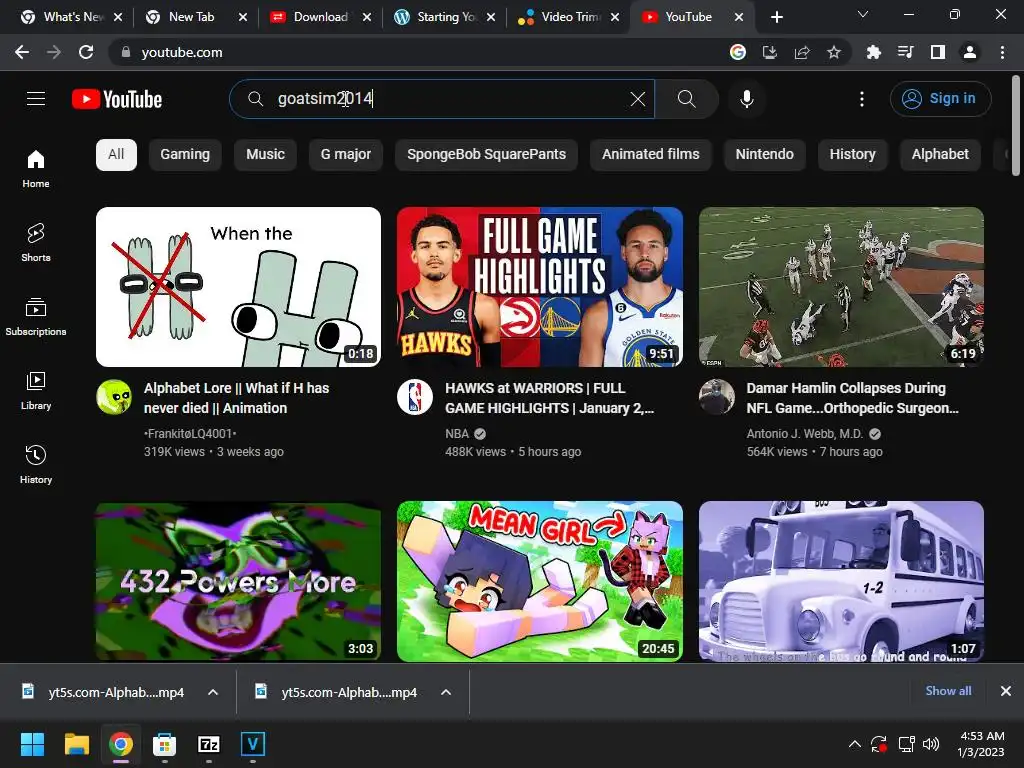
Task: Bookmark this page with the star icon
Action: pyautogui.click(x=834, y=52)
